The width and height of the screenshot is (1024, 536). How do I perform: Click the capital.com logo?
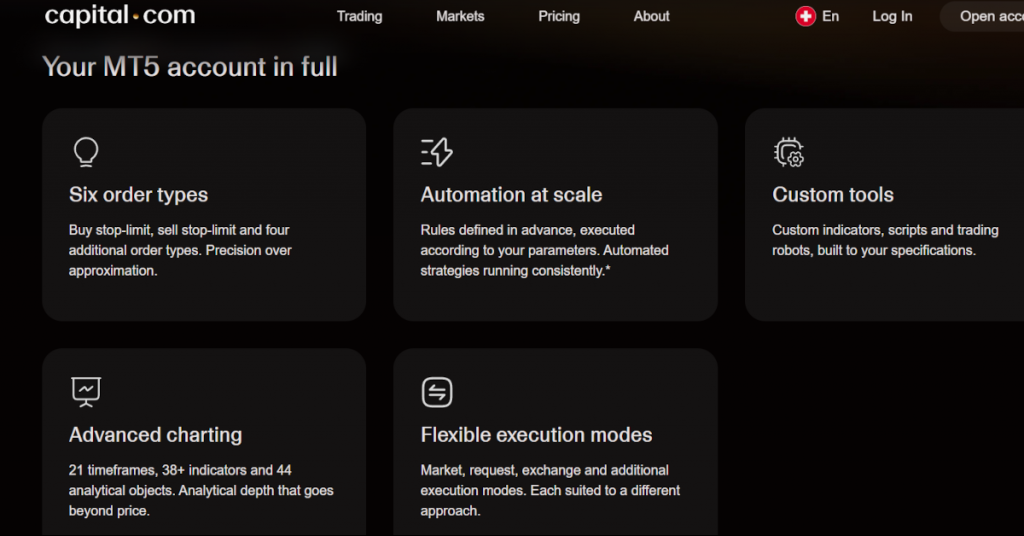click(120, 15)
